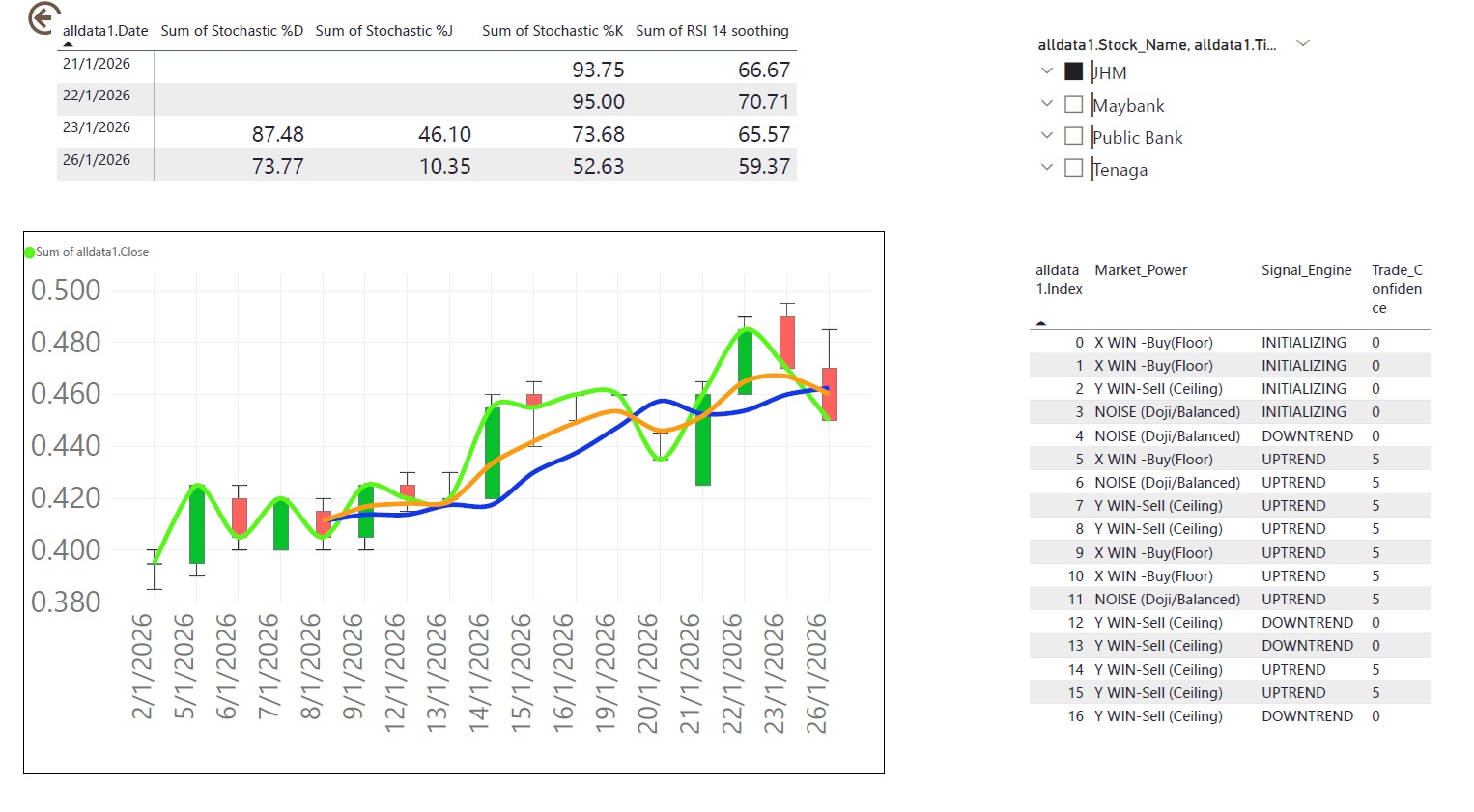Open the alldata1.Stock_Name slicer field dropdown
Viewport: 1474px width, 812px height.
pyautogui.click(x=1304, y=42)
